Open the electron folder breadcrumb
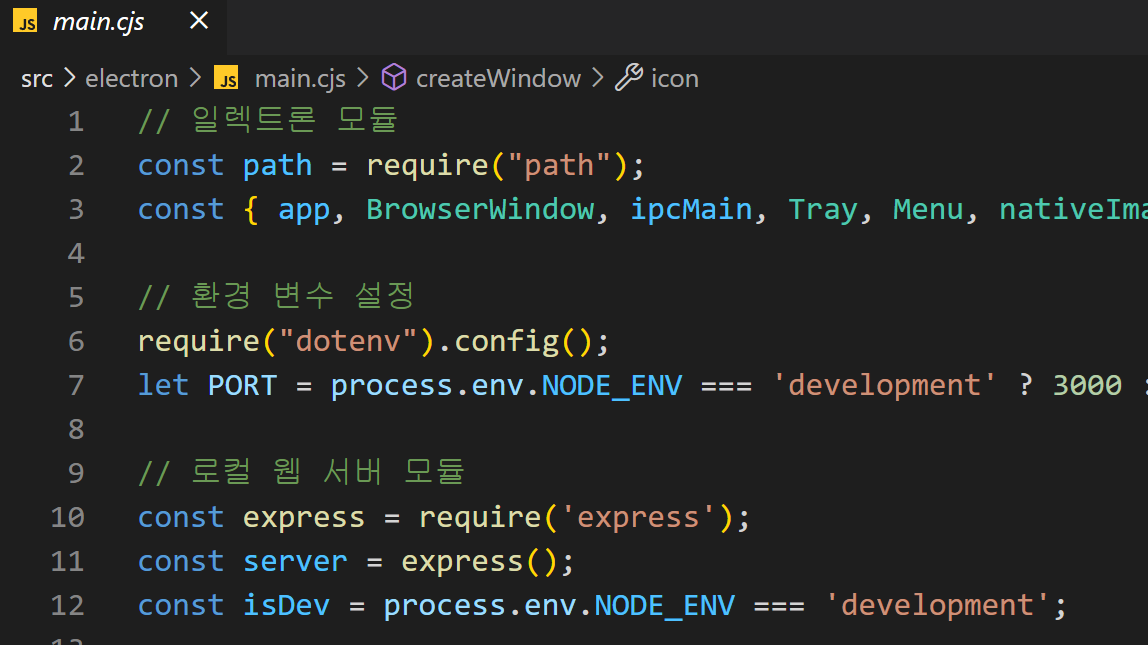 click(131, 79)
